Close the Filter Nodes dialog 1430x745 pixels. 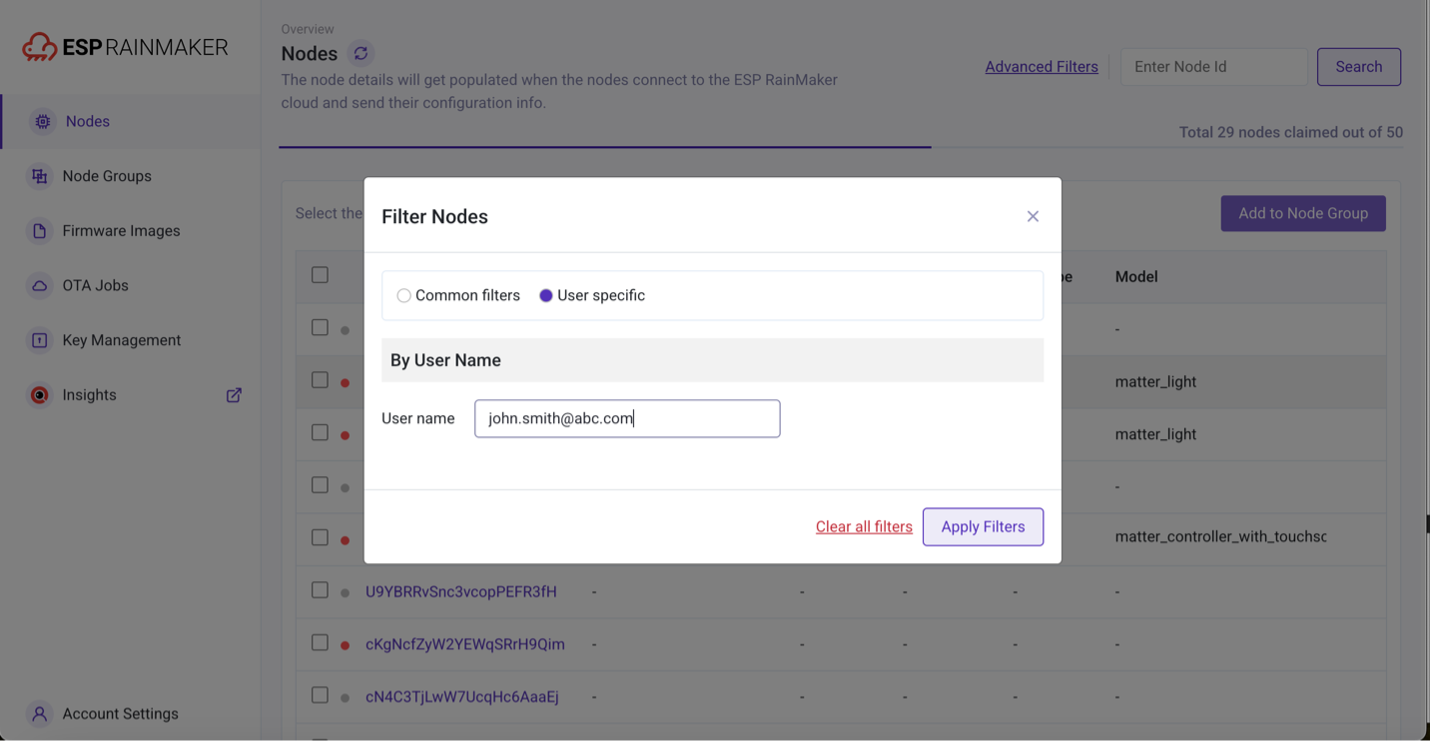pos(1033,216)
